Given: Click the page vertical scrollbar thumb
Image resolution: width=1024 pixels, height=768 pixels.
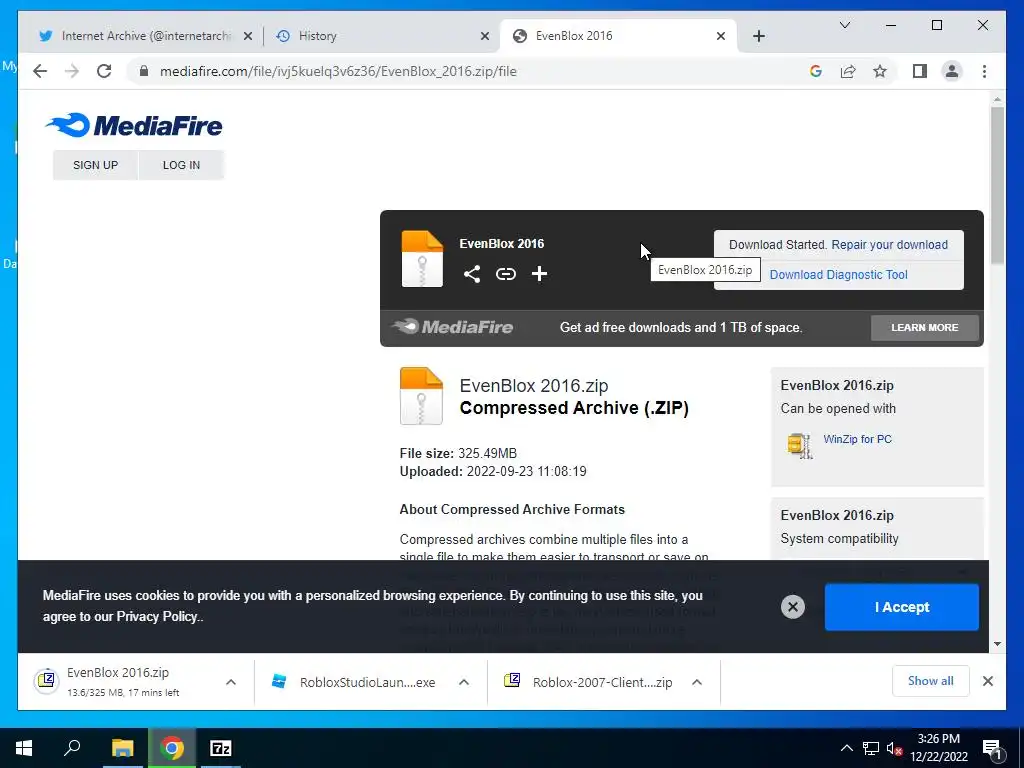Looking at the screenshot, I should (x=997, y=186).
